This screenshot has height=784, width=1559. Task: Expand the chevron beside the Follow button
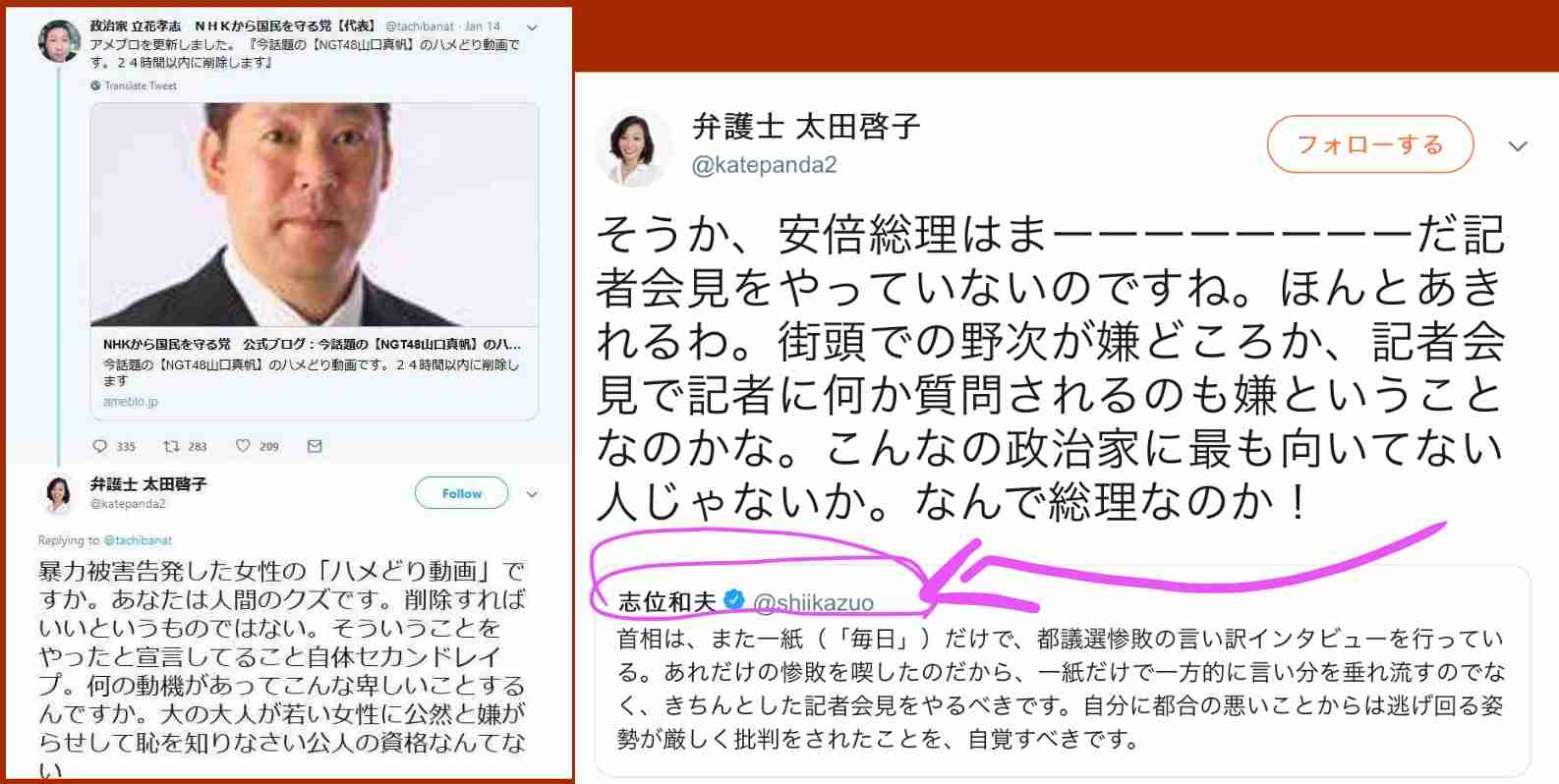click(532, 494)
